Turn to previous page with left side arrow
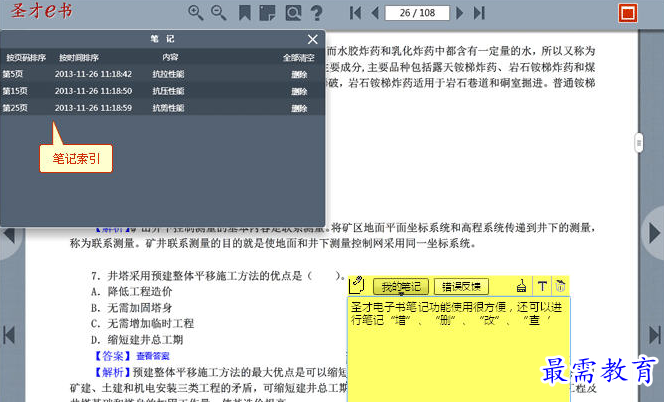 (9, 235)
